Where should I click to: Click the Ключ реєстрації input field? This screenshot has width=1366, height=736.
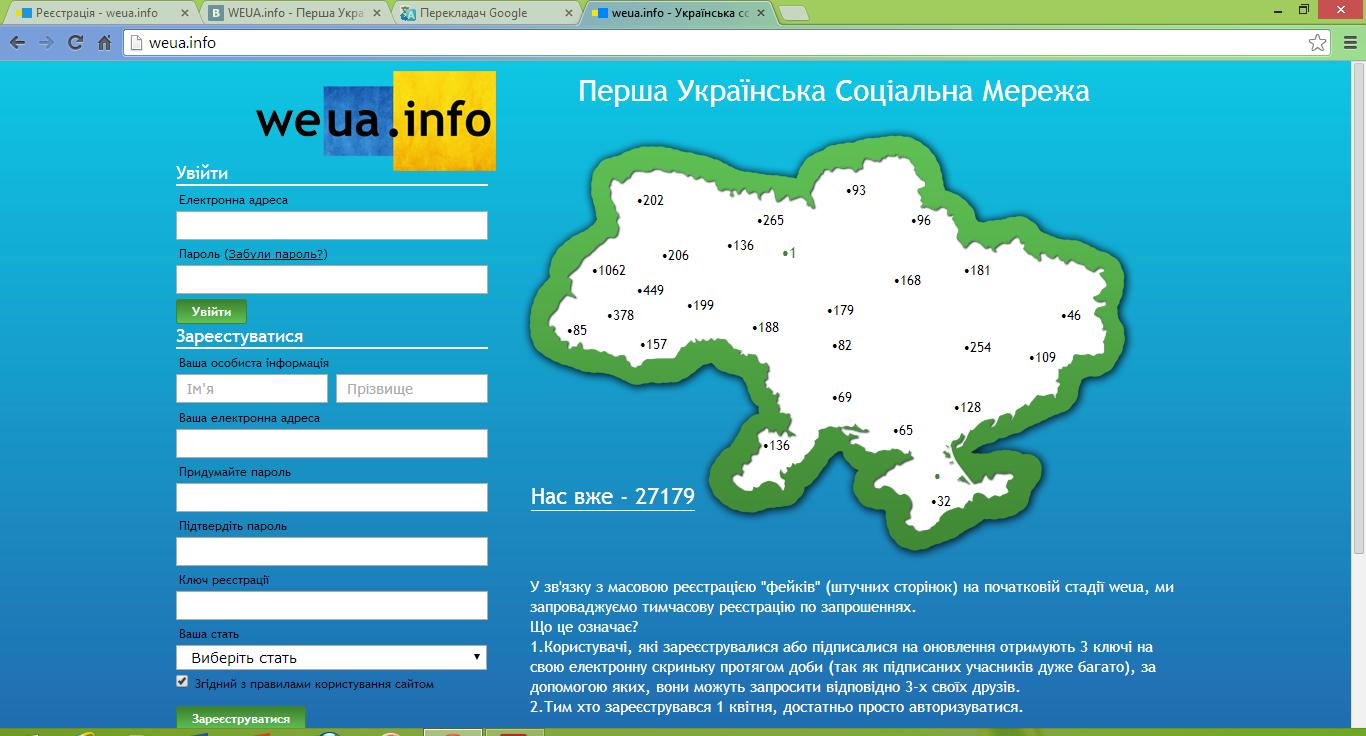point(332,605)
